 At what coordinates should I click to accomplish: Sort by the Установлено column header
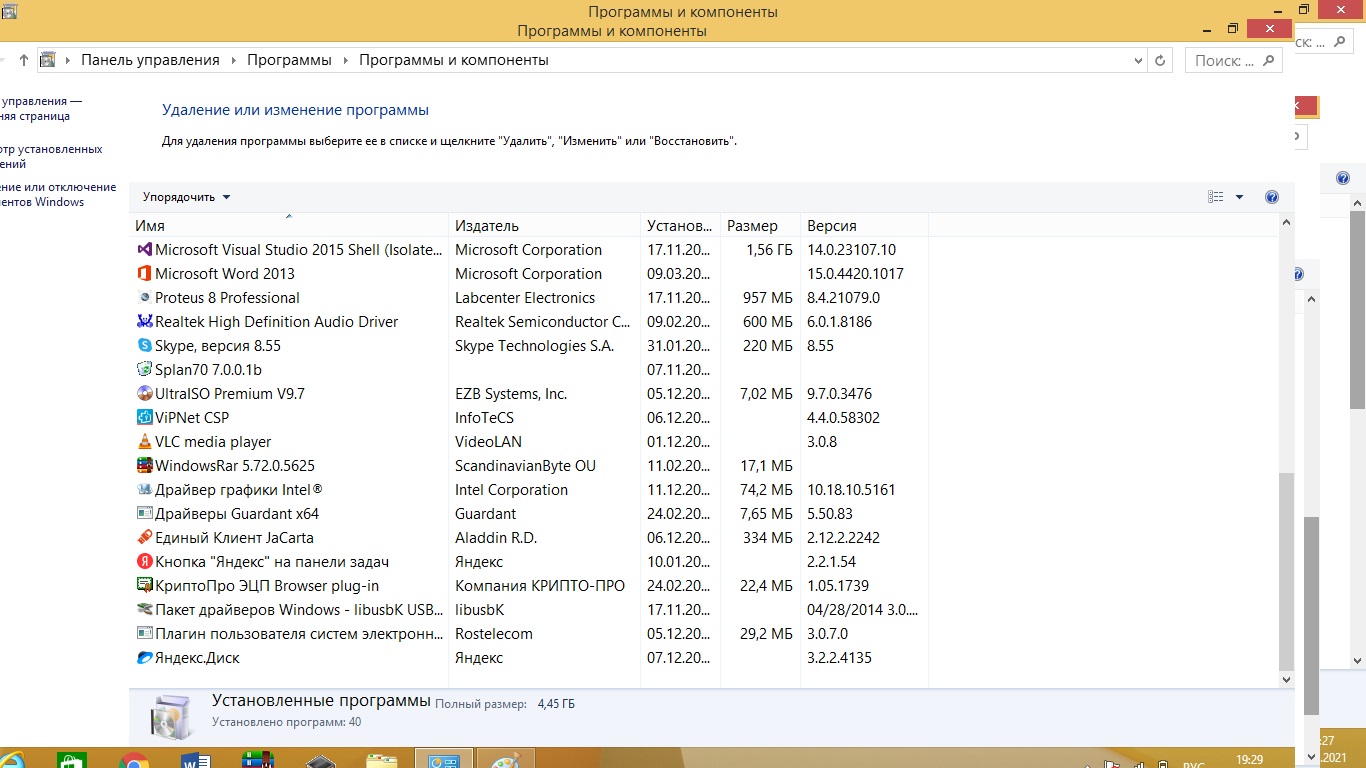pos(680,226)
